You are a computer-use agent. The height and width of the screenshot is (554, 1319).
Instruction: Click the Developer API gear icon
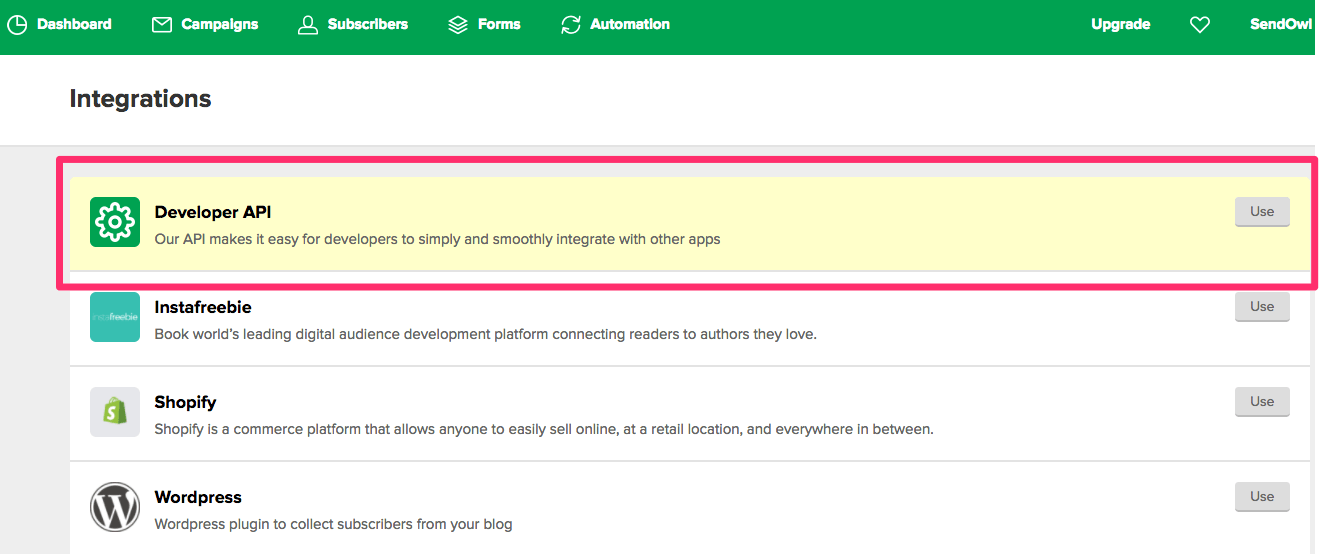(x=115, y=222)
